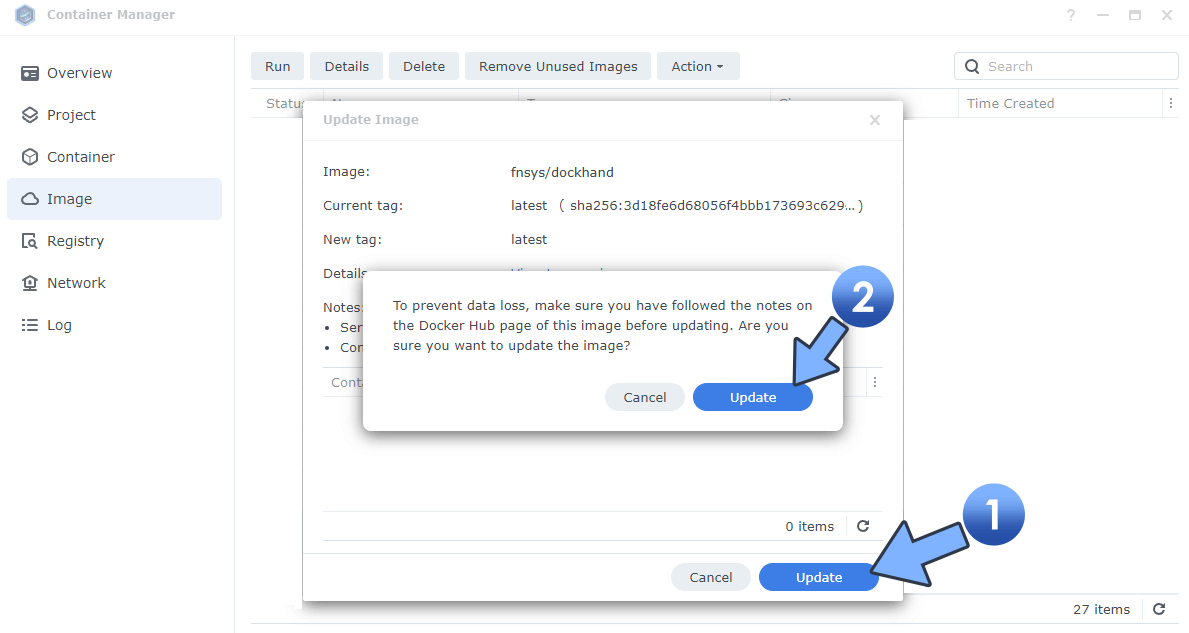
Task: Click the Run button in the toolbar
Action: [x=277, y=65]
